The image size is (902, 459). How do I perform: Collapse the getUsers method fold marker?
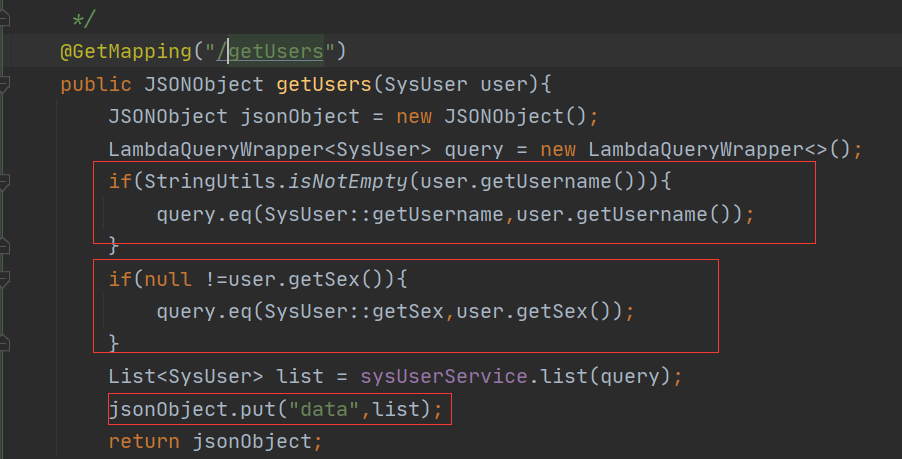pos(4,85)
